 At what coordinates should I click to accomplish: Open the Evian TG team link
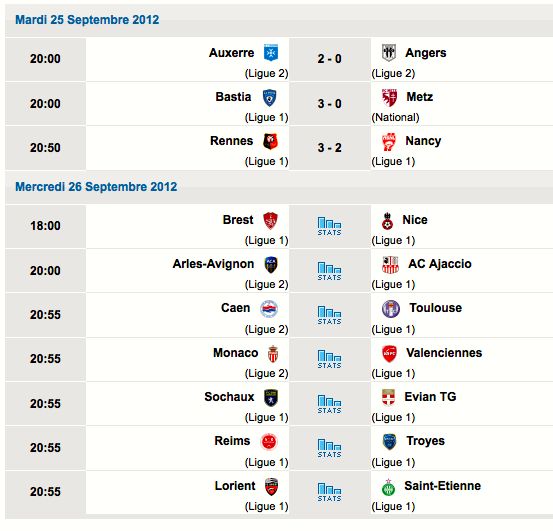click(x=430, y=397)
